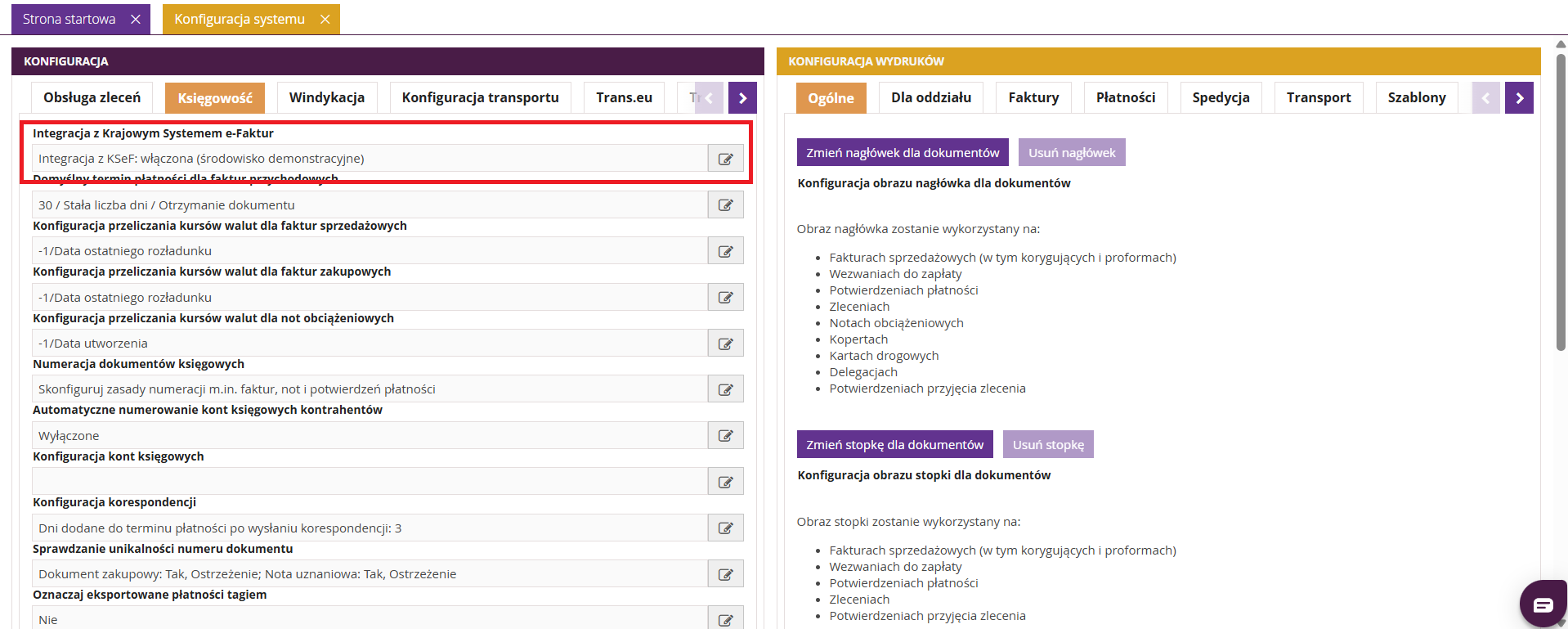
Task: Click the Usuń nagłówek button
Action: (1072, 152)
